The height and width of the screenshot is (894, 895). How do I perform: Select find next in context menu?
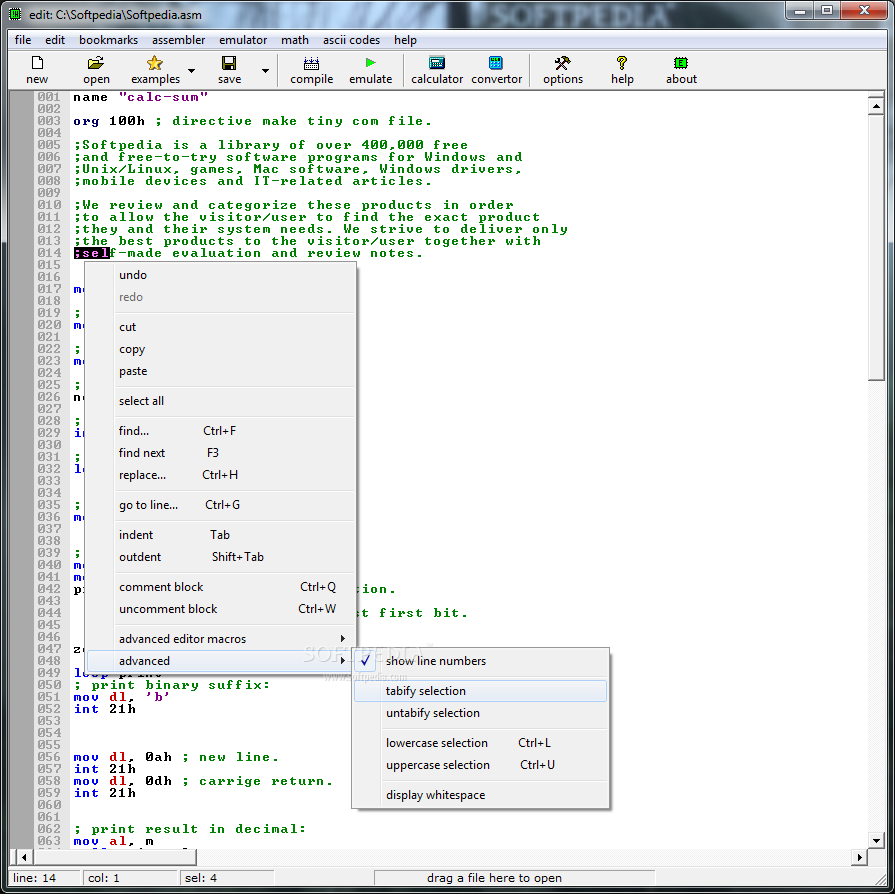click(221, 453)
